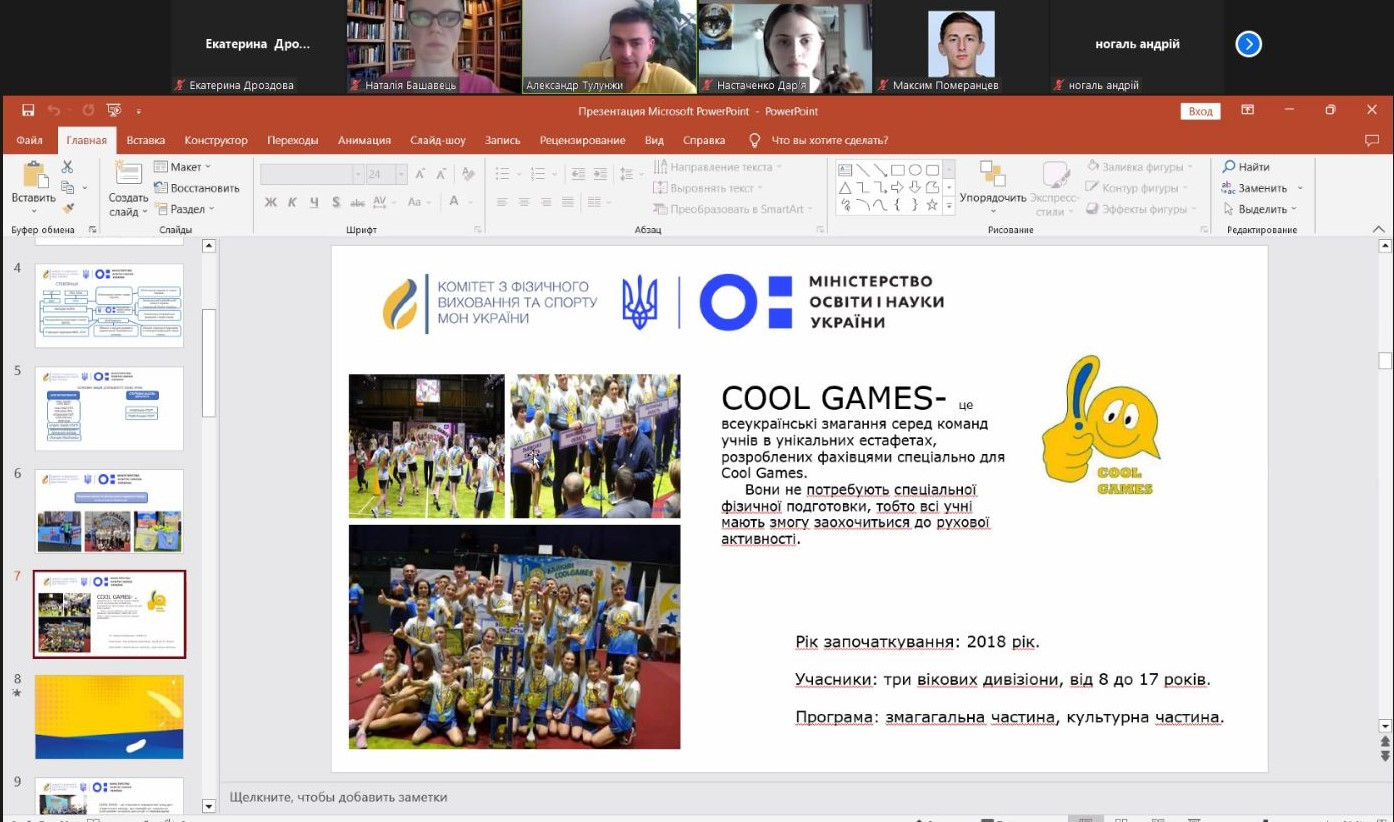Select the star shape in shapes gallery
Viewport: 1394px width, 822px height.
coord(932,205)
